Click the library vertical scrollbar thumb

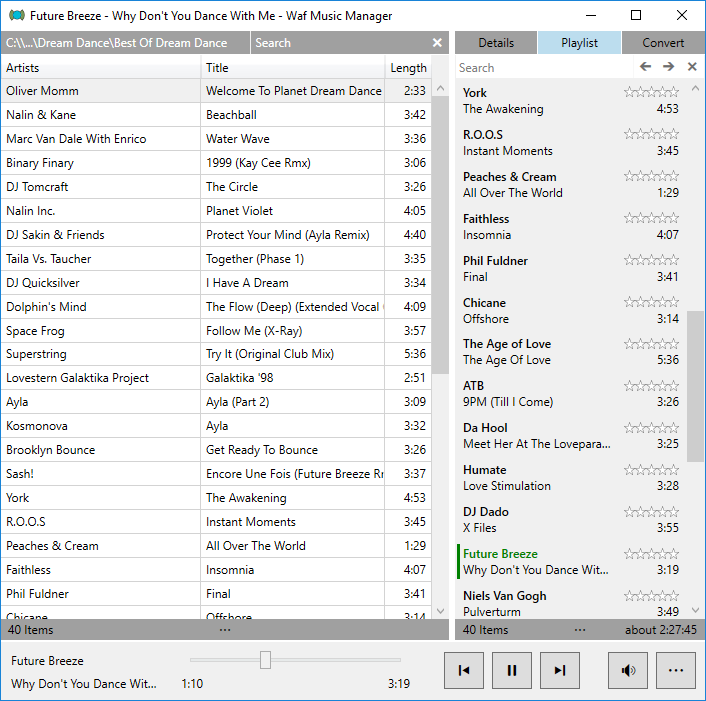coord(440,234)
